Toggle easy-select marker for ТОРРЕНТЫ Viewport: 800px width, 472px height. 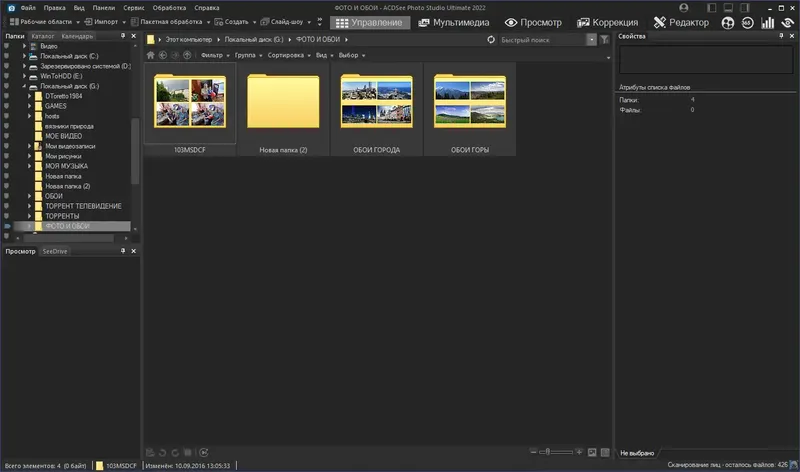click(6, 216)
